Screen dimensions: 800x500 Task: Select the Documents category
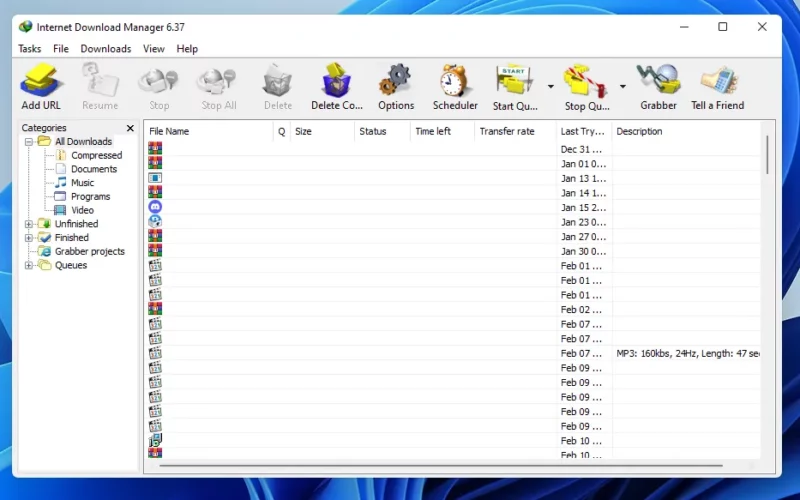point(94,169)
